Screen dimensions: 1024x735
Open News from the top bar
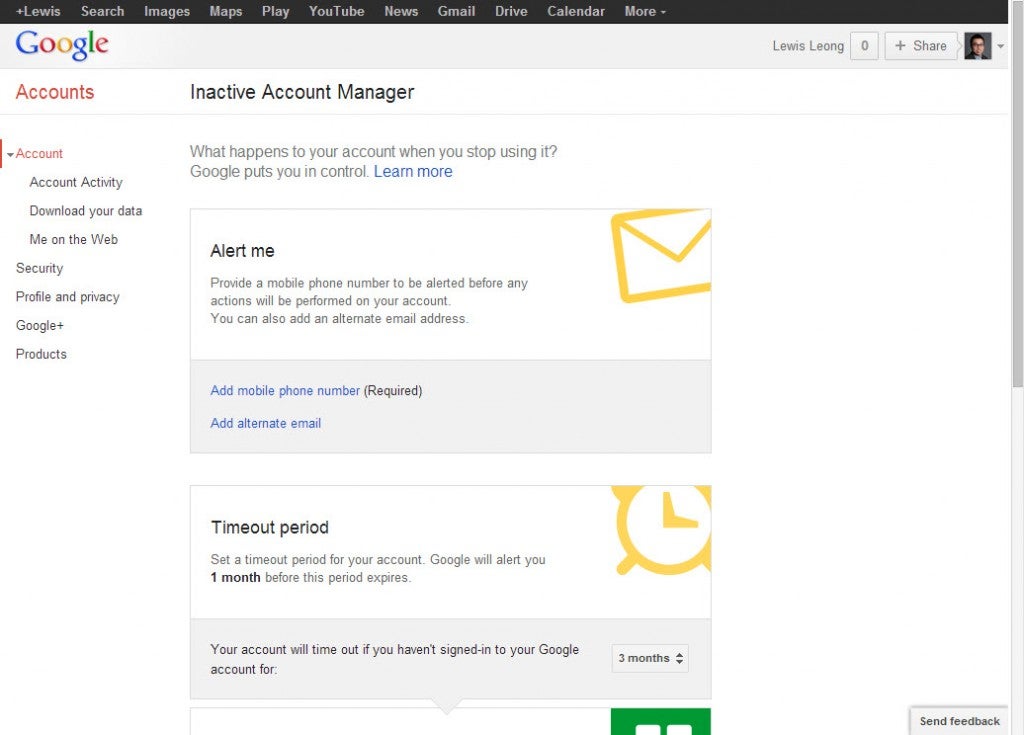401,11
